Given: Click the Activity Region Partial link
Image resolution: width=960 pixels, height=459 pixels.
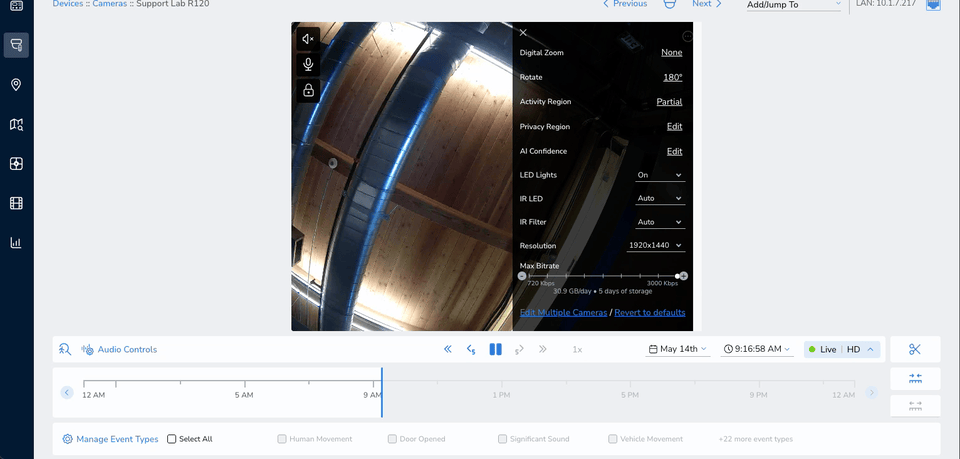Looking at the screenshot, I should (x=669, y=102).
